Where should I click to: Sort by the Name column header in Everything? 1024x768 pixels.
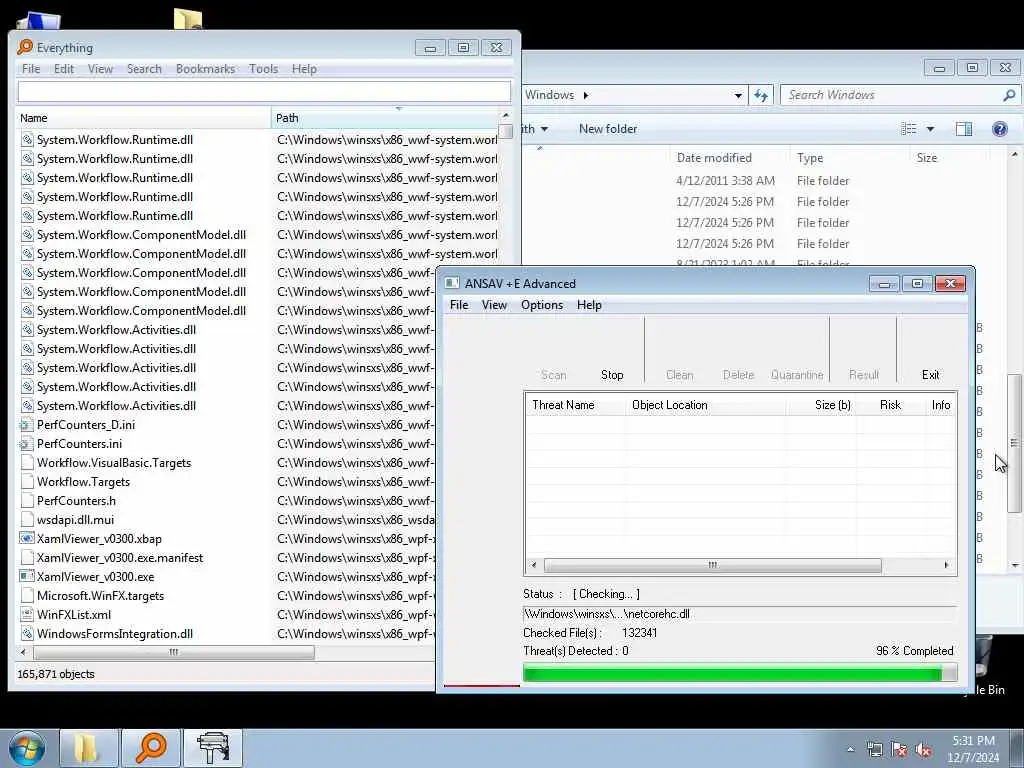144,118
